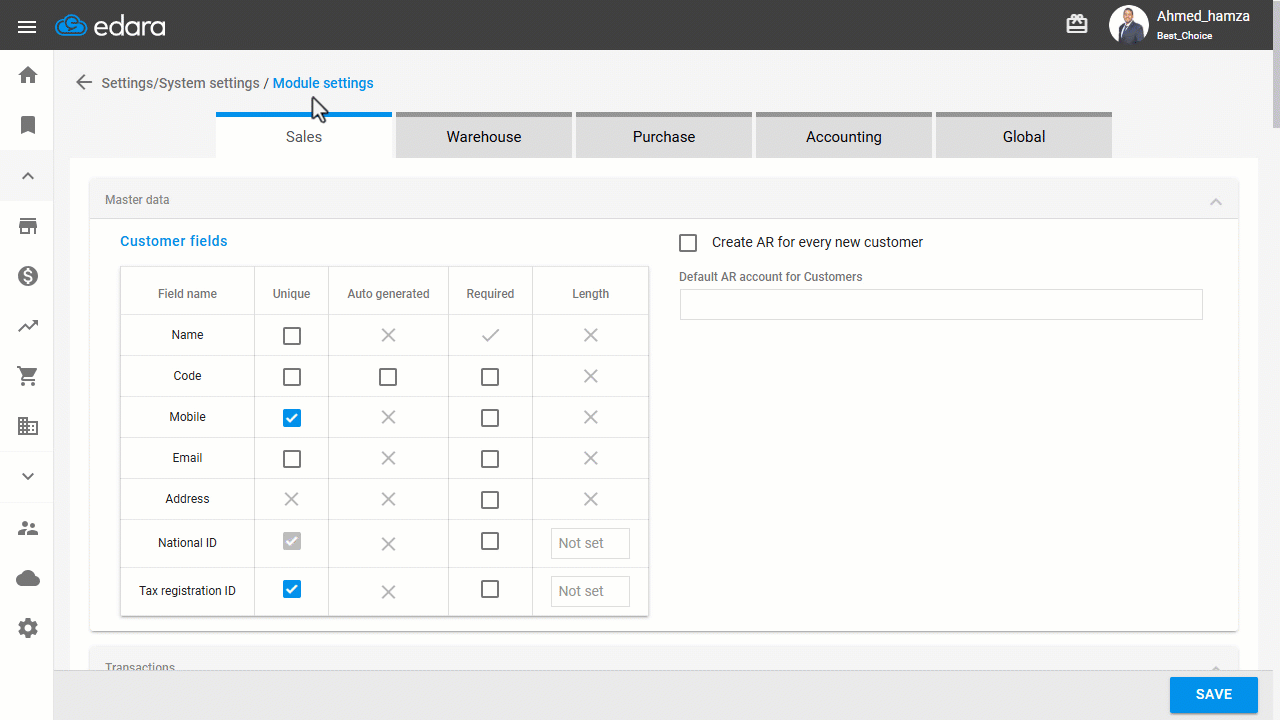Open the dollar sign finance icon
1280x720 pixels.
coord(28,276)
